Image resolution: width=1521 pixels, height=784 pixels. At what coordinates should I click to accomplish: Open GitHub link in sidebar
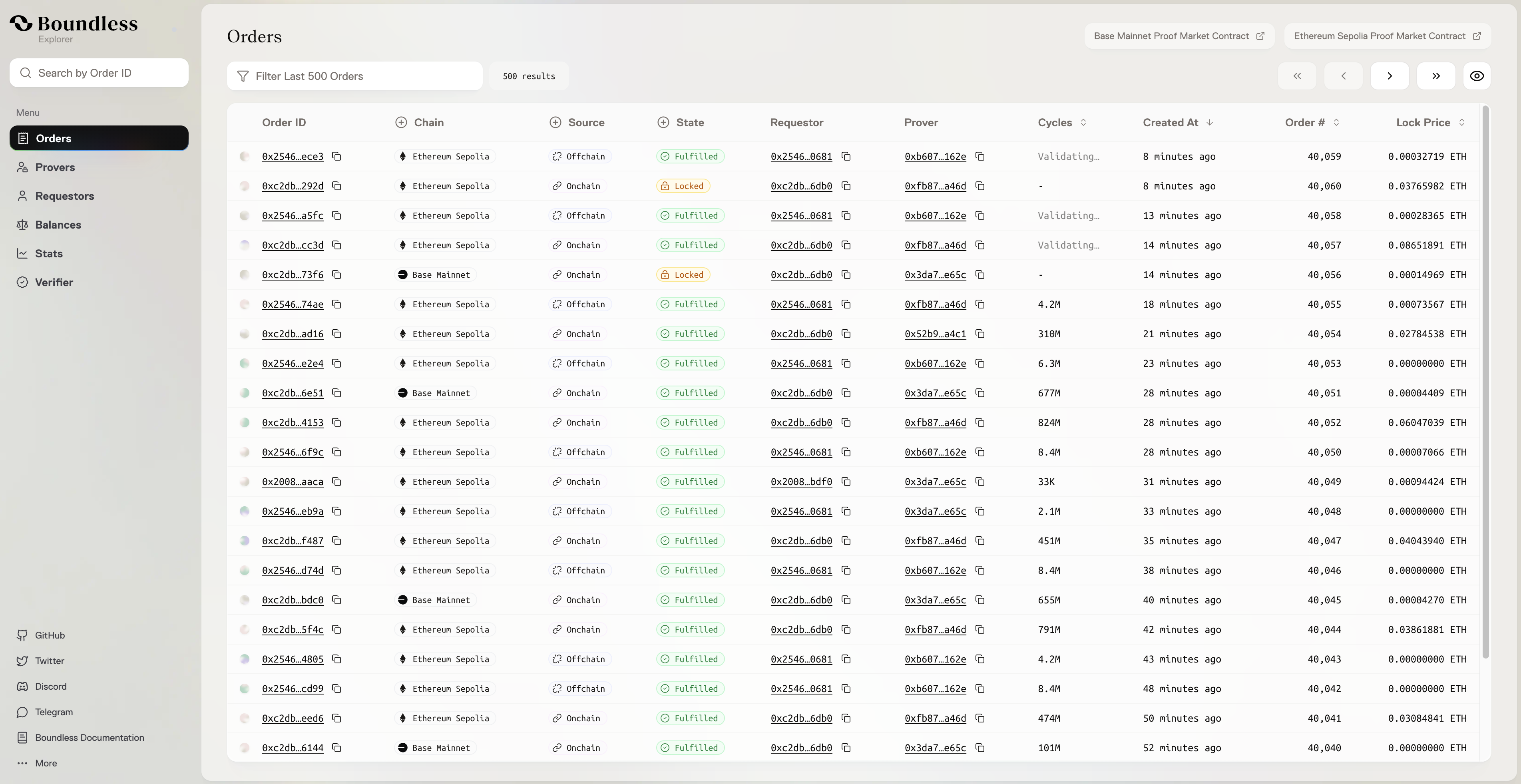click(50, 635)
